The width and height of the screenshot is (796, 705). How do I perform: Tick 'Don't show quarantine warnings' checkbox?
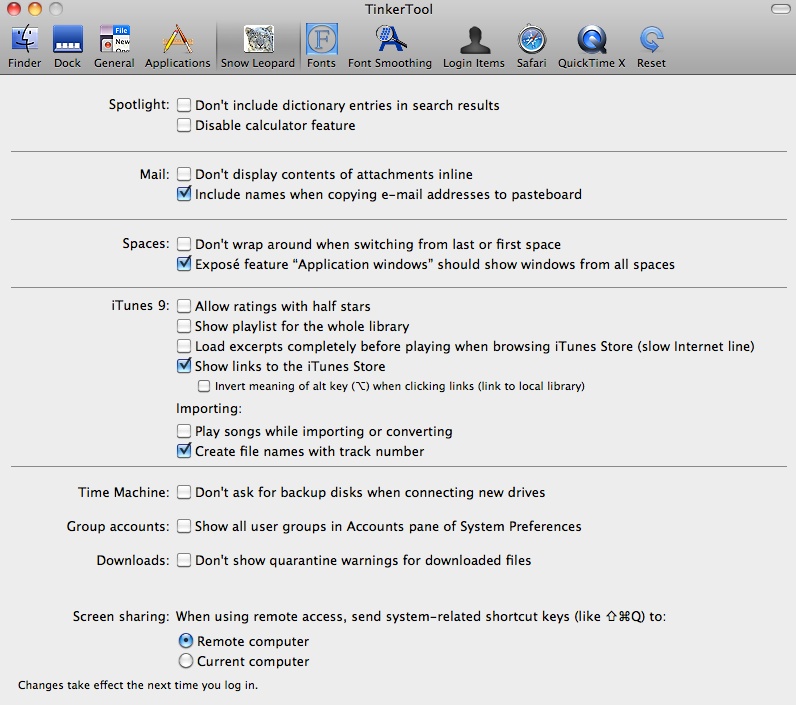tap(184, 560)
